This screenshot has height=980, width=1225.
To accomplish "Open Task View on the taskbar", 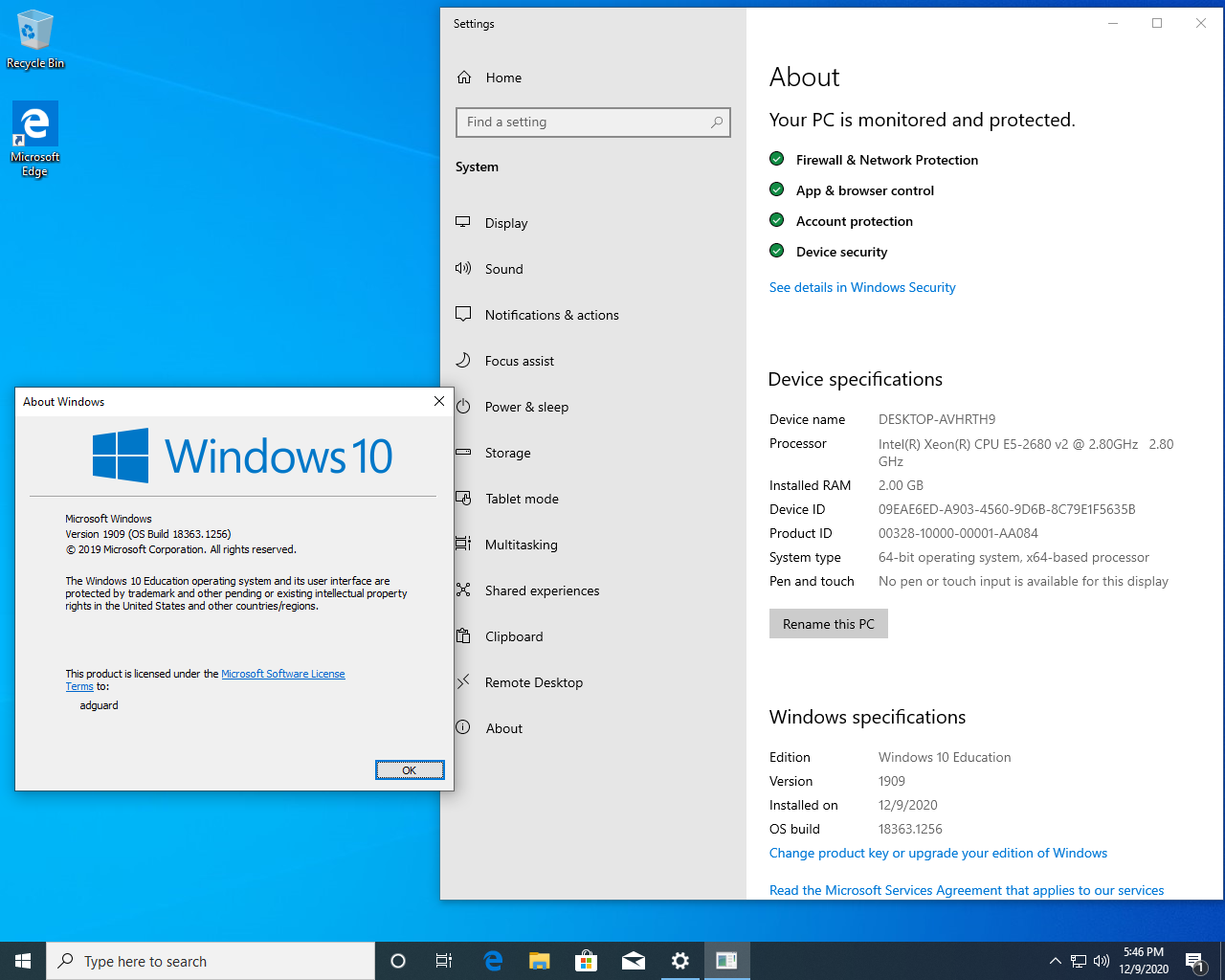I will click(x=444, y=961).
